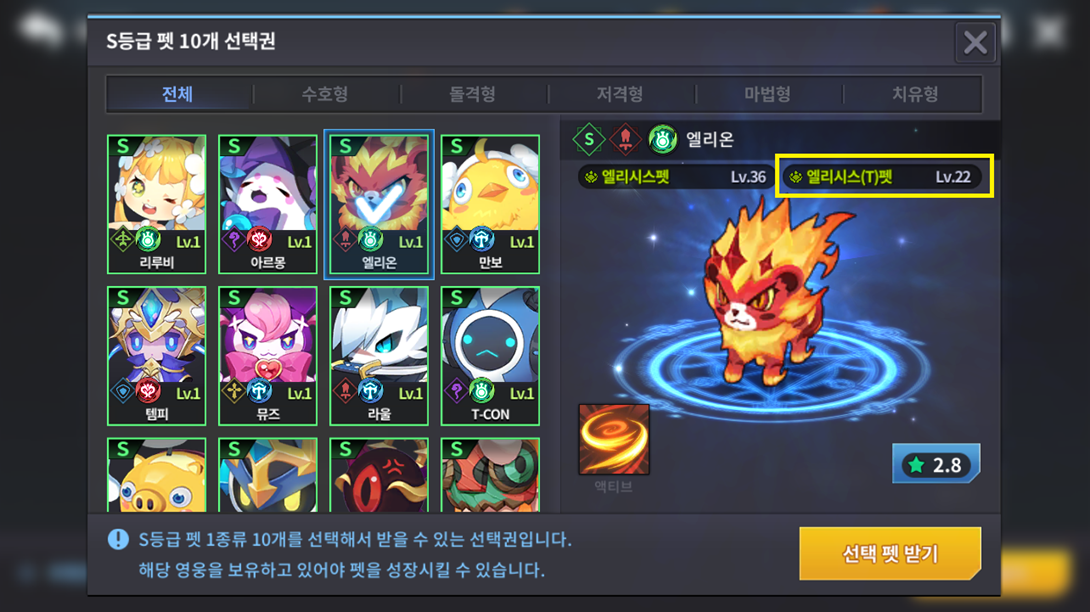Viewport: 1090px width, 612px height.
Task: Click the 선택 펫 받기 button
Action: click(x=890, y=554)
